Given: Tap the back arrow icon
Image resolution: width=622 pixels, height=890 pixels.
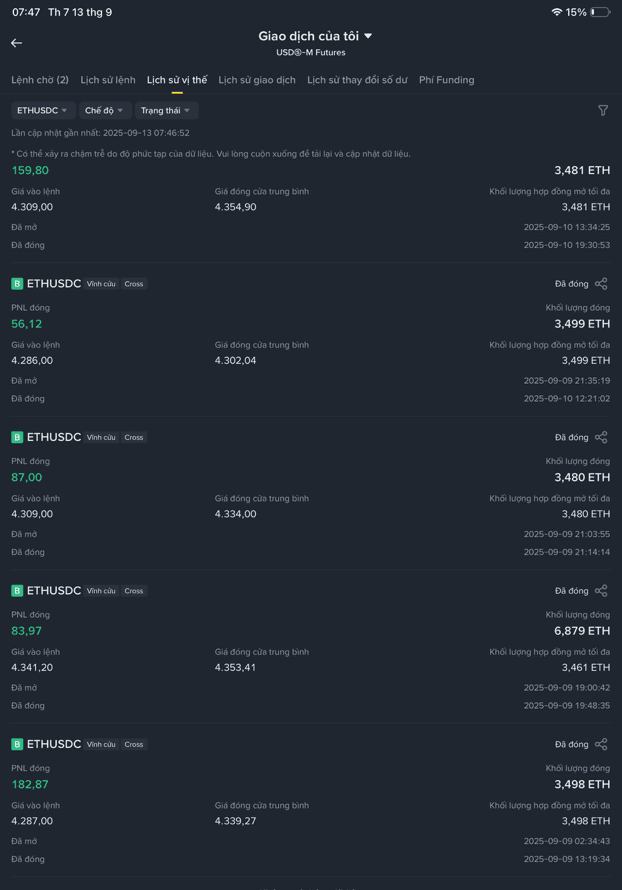Looking at the screenshot, I should pyautogui.click(x=16, y=43).
